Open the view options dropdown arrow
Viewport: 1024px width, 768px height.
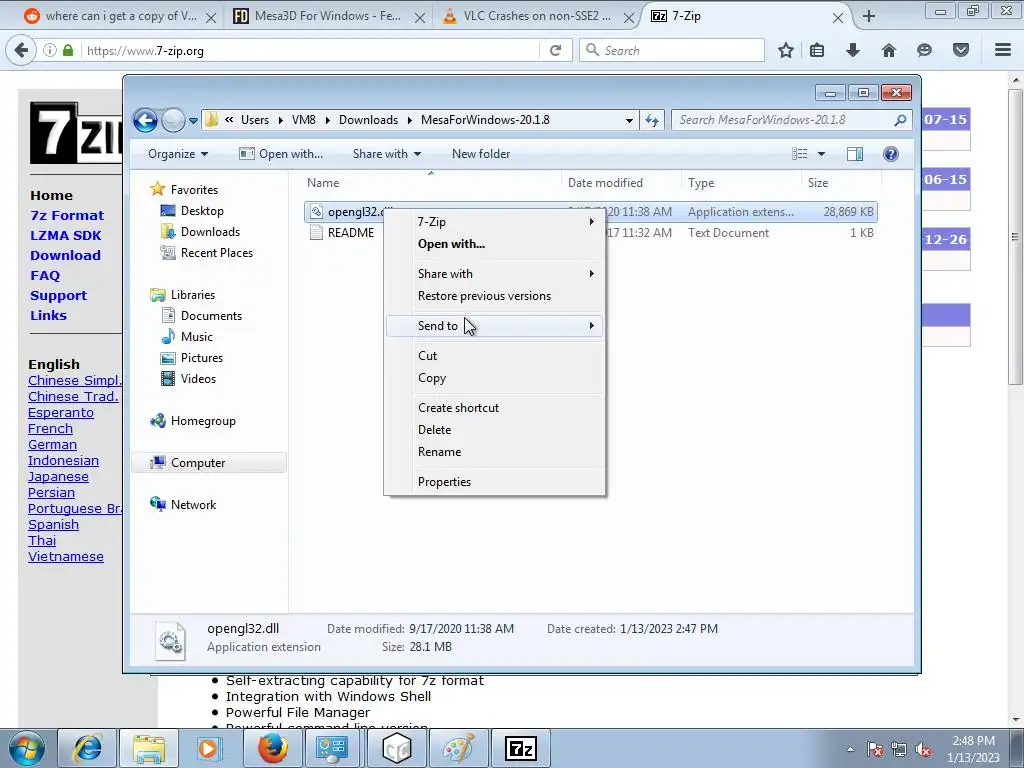pyautogui.click(x=822, y=154)
